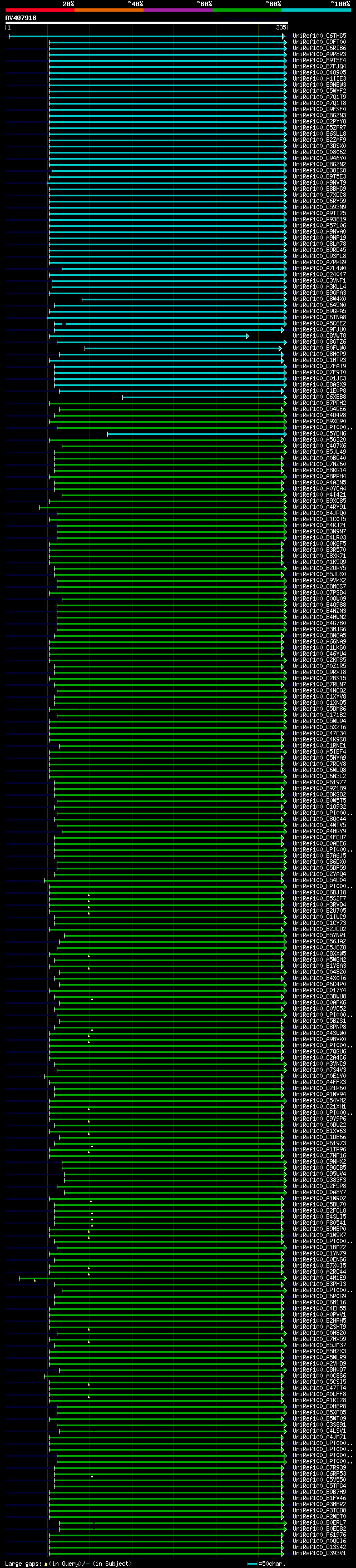Select label UniRef100_Q13S42
356x1568 pixels.
319,1547
